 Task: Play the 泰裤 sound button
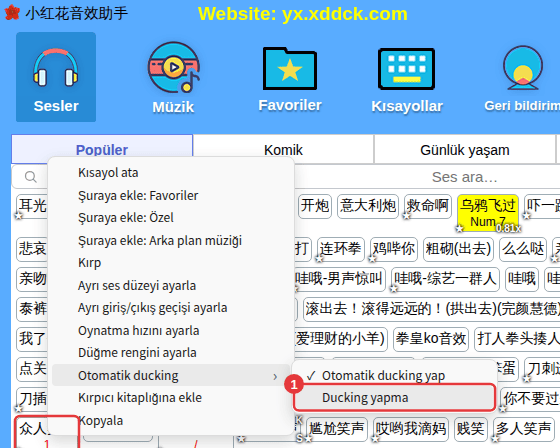pyautogui.click(x=32, y=309)
